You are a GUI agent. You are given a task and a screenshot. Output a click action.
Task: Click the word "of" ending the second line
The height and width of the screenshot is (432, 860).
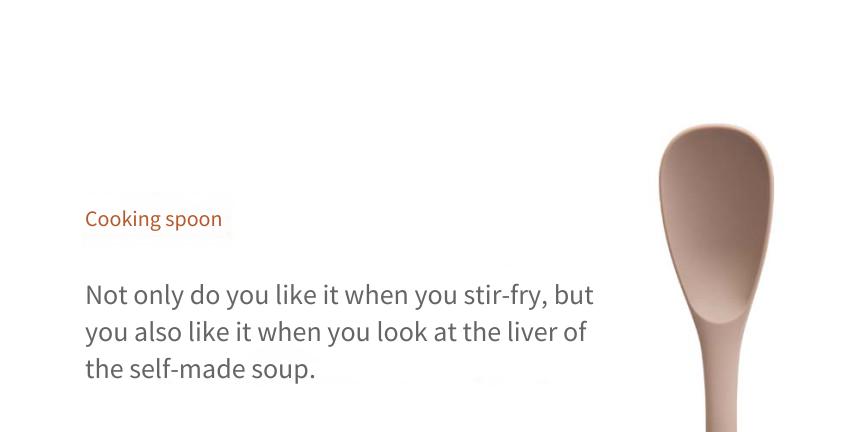click(575, 332)
